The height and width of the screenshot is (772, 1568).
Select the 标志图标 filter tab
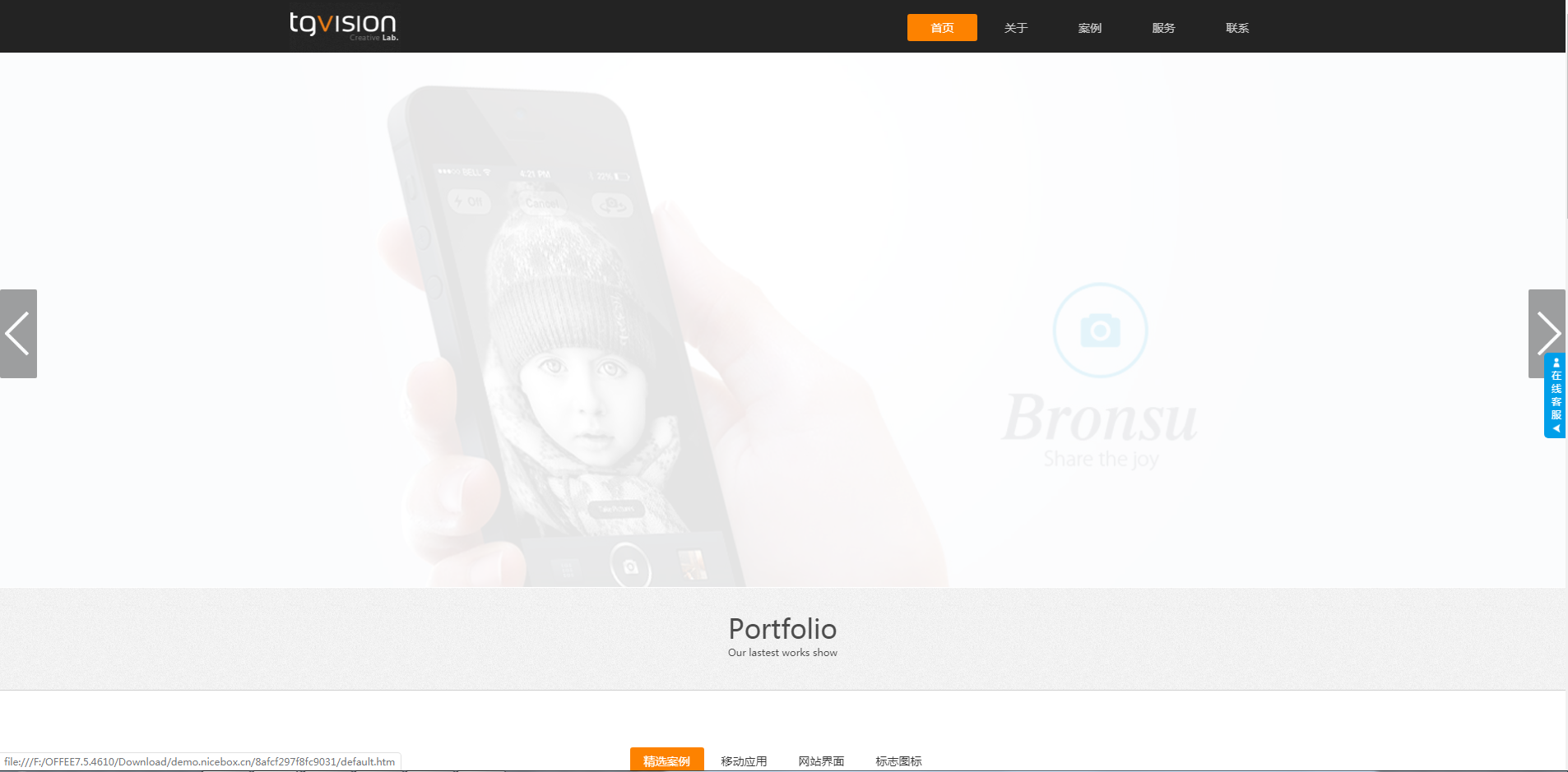coord(898,761)
